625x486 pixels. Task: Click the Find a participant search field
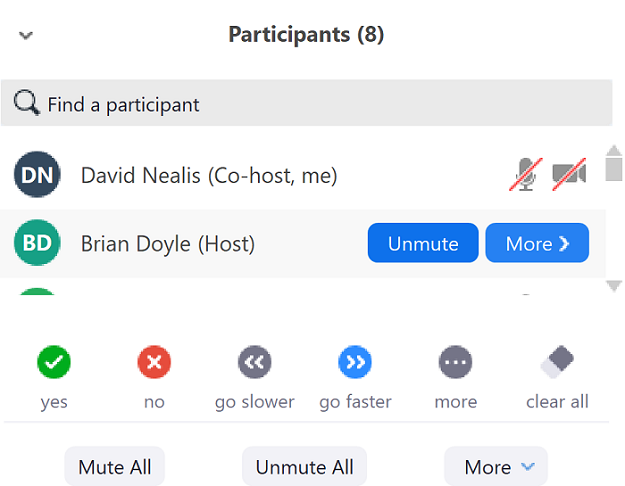coord(307,103)
